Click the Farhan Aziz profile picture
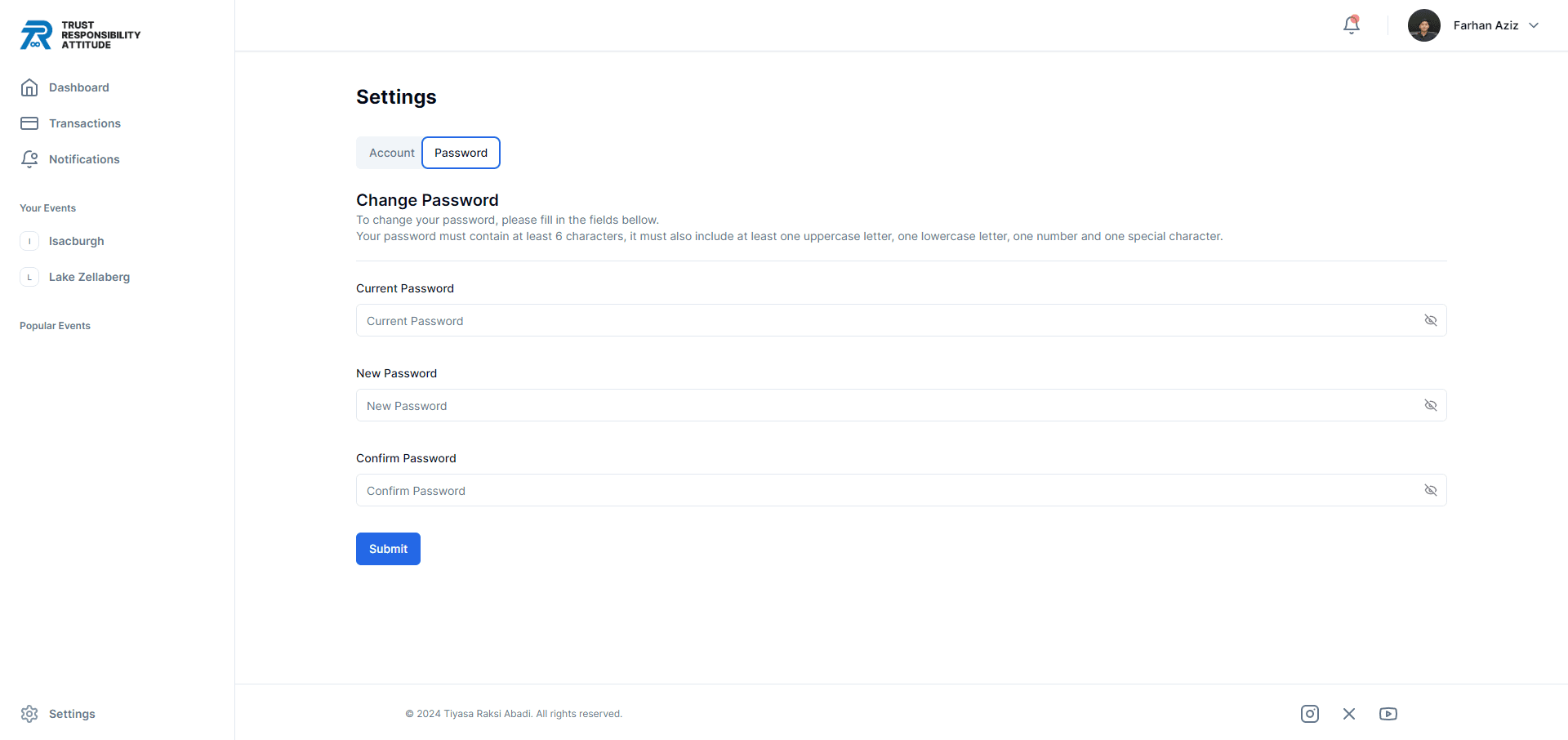Image resolution: width=1568 pixels, height=740 pixels. tap(1423, 25)
